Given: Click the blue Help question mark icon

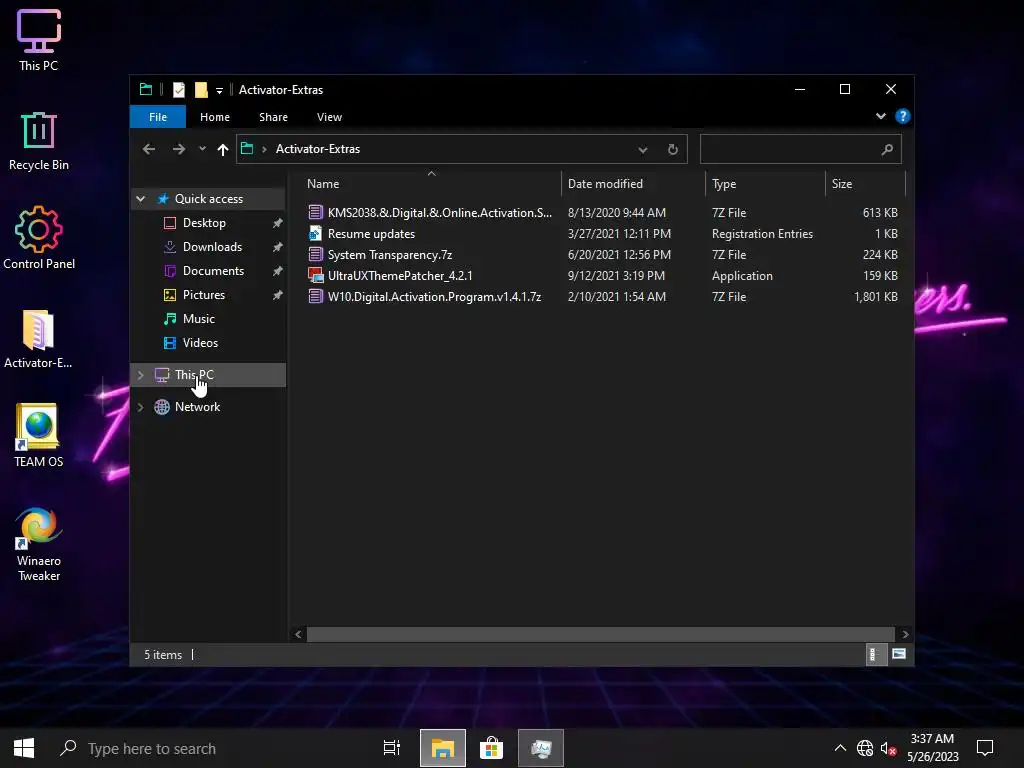Looking at the screenshot, I should (903, 116).
